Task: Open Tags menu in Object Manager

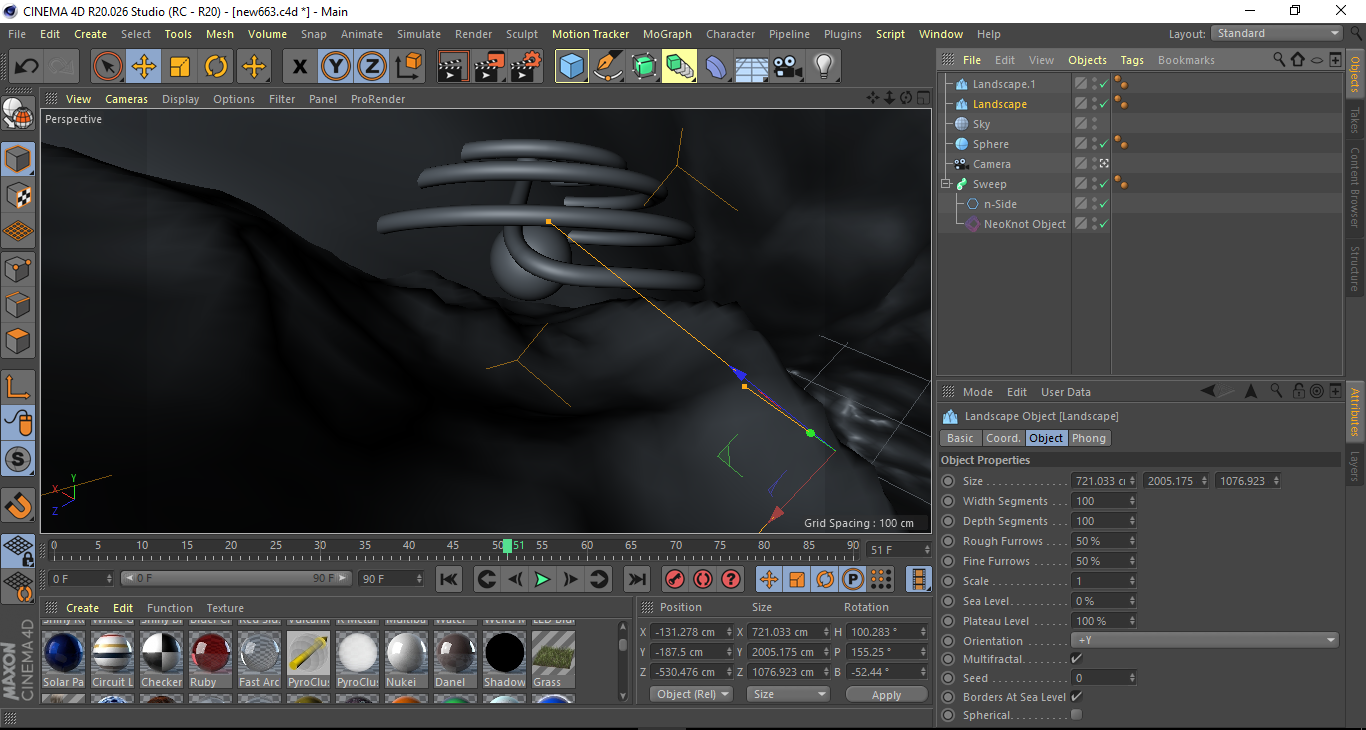Action: coord(1132,60)
